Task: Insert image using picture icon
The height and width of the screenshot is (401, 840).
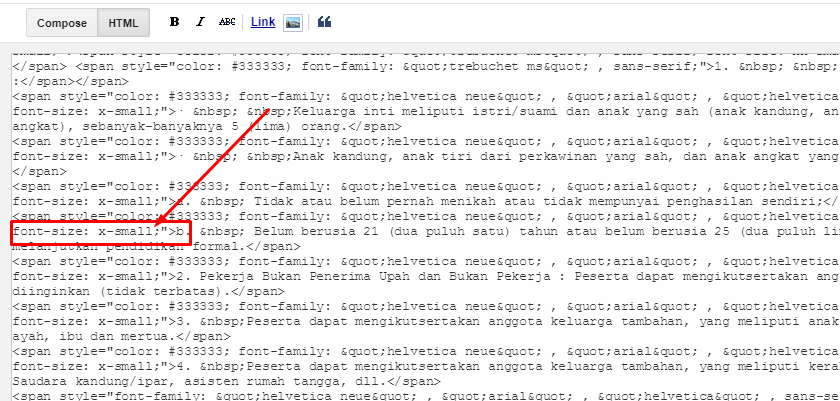Action: tap(293, 22)
